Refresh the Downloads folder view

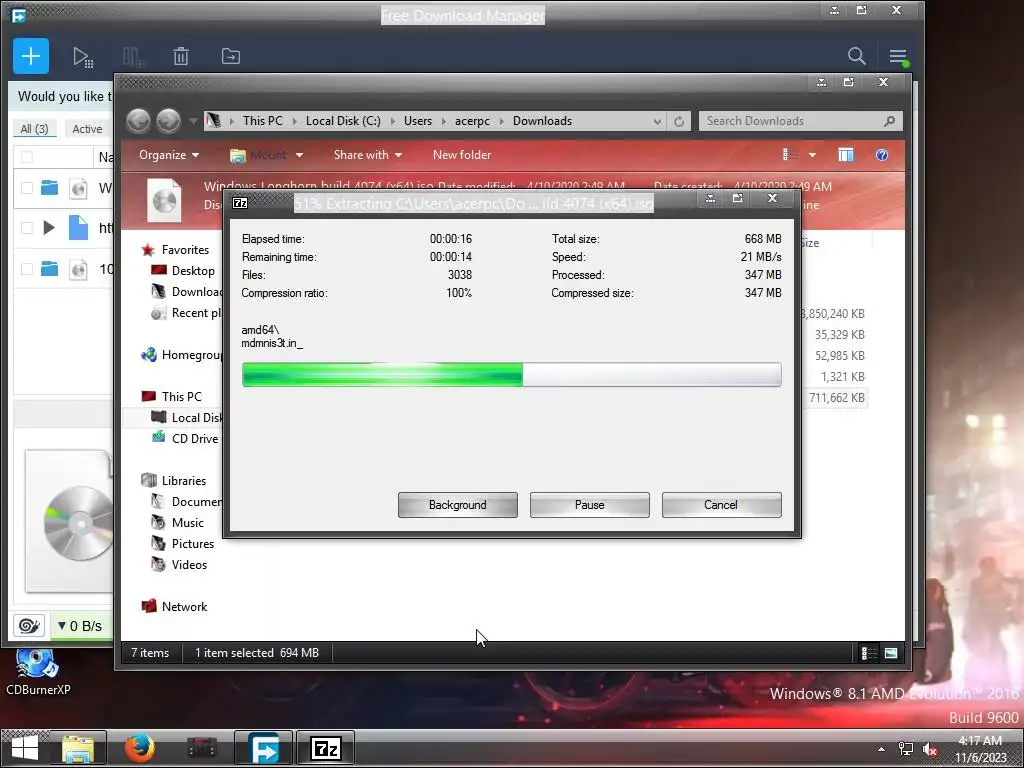point(679,121)
